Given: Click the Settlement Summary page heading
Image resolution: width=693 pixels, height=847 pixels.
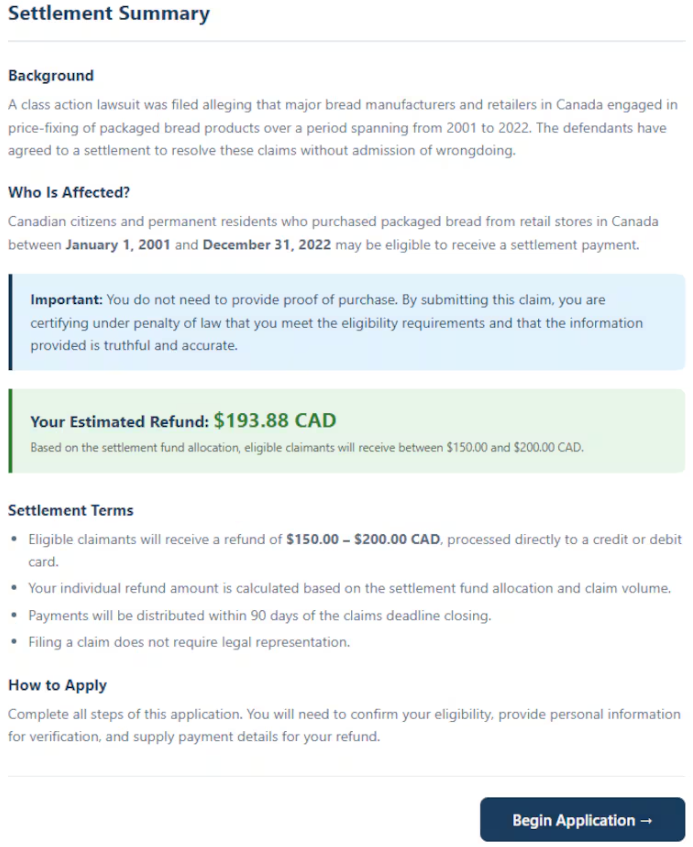Looking at the screenshot, I should click(x=109, y=14).
